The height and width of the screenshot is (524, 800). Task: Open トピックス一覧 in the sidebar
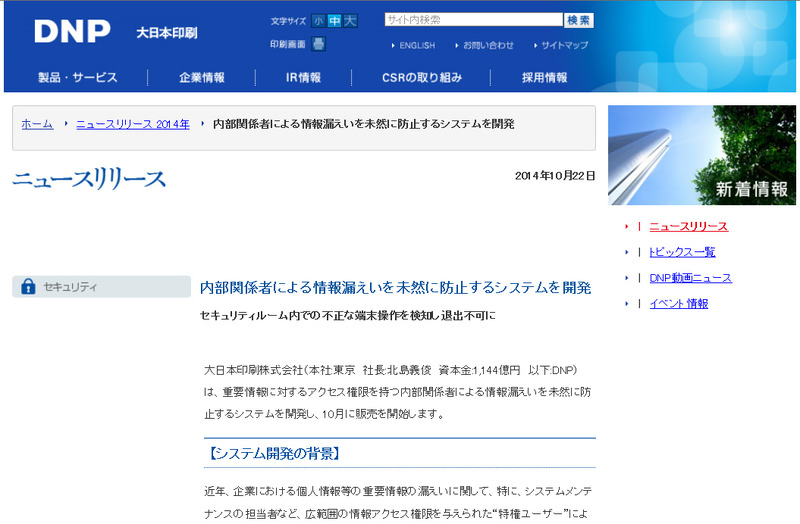(682, 252)
